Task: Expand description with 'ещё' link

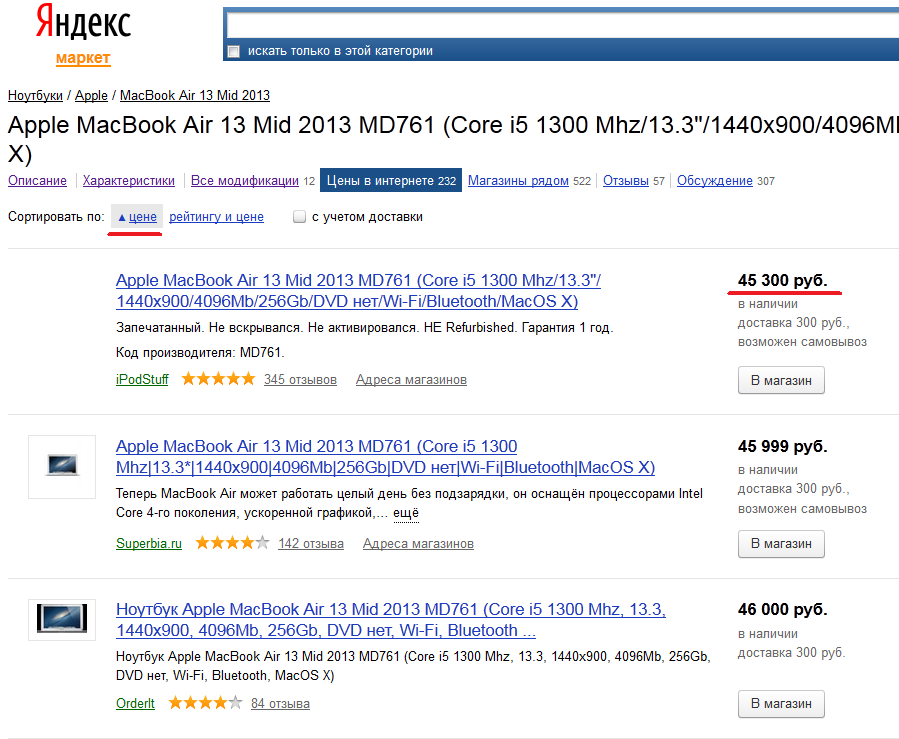Action: pyautogui.click(x=406, y=513)
